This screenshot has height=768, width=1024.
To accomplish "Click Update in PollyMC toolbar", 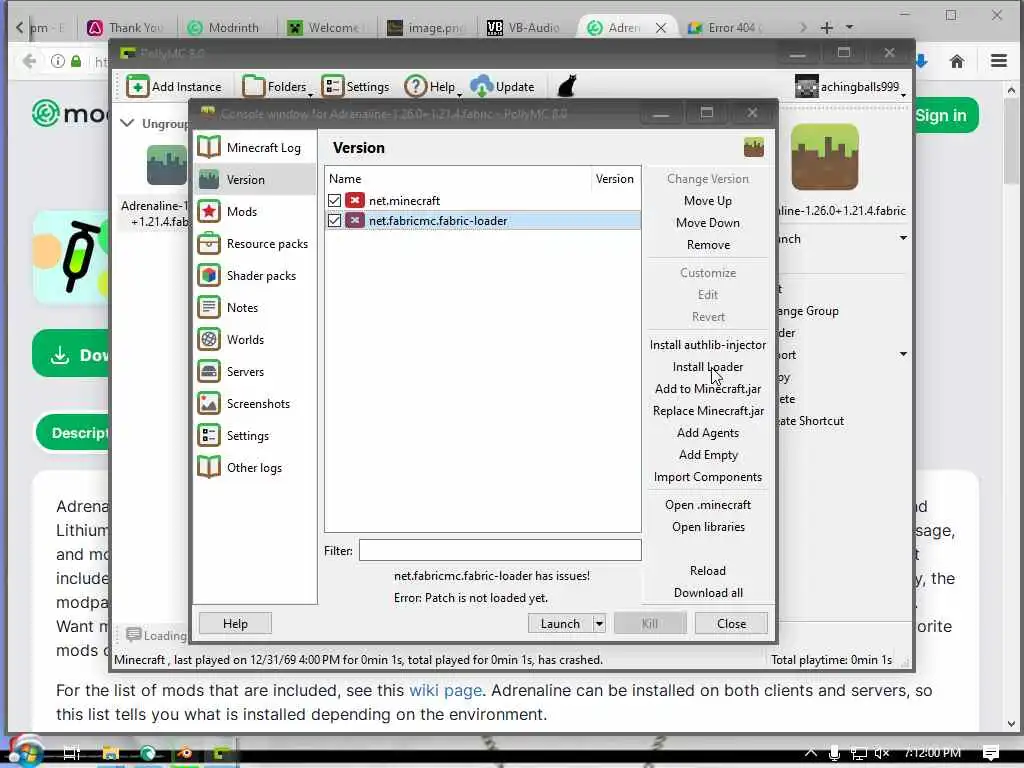I will [503, 86].
